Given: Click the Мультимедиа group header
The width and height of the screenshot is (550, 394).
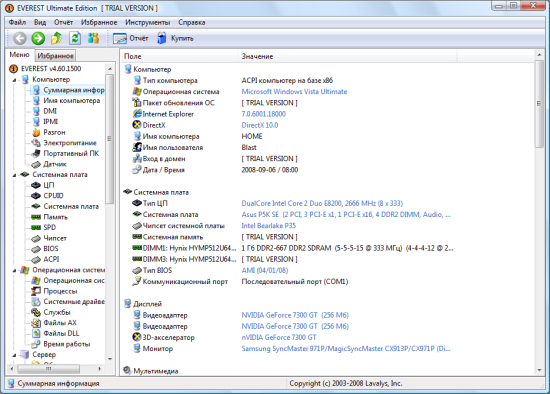Looking at the screenshot, I should [151, 371].
